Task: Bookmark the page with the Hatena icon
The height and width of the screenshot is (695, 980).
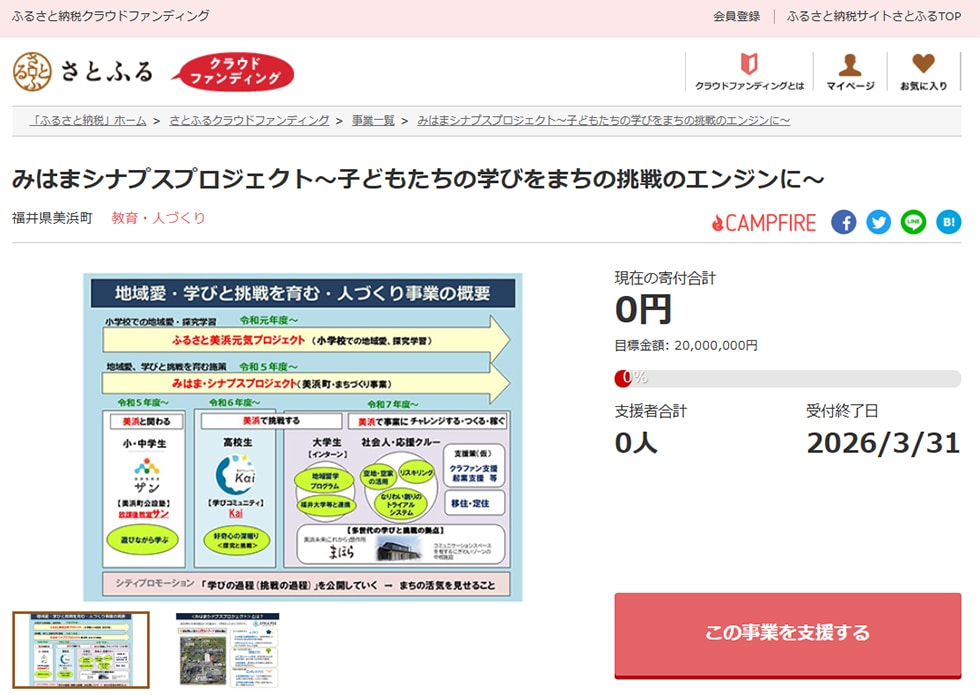Action: coord(948,223)
